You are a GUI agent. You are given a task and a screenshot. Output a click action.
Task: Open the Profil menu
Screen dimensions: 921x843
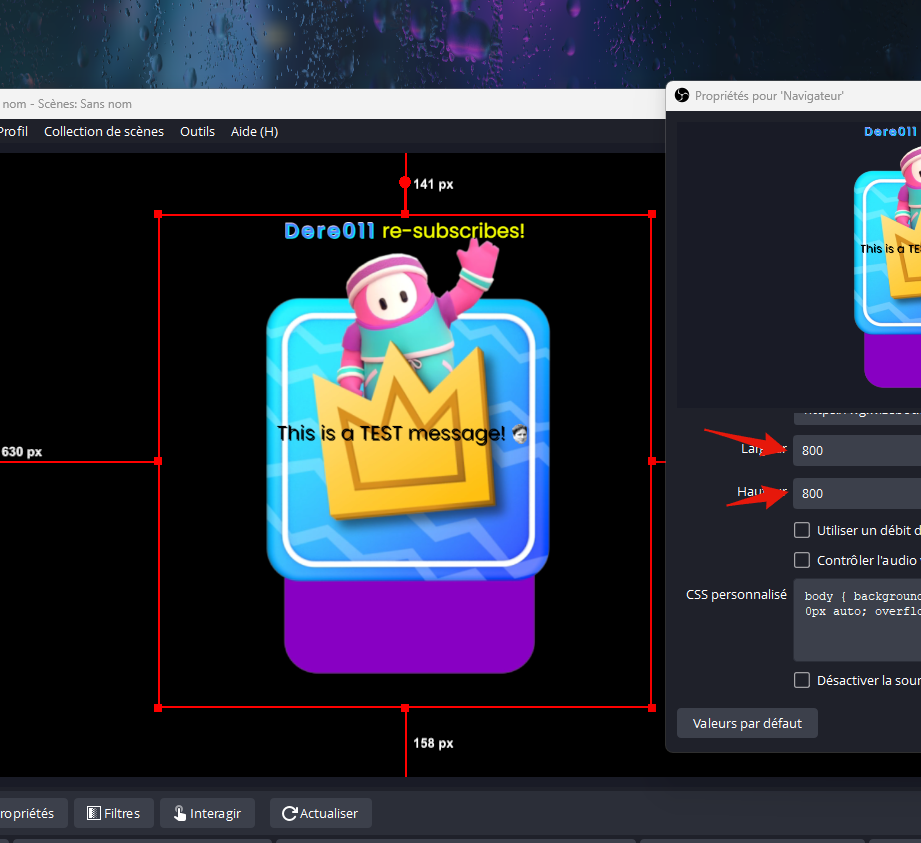[x=14, y=132]
